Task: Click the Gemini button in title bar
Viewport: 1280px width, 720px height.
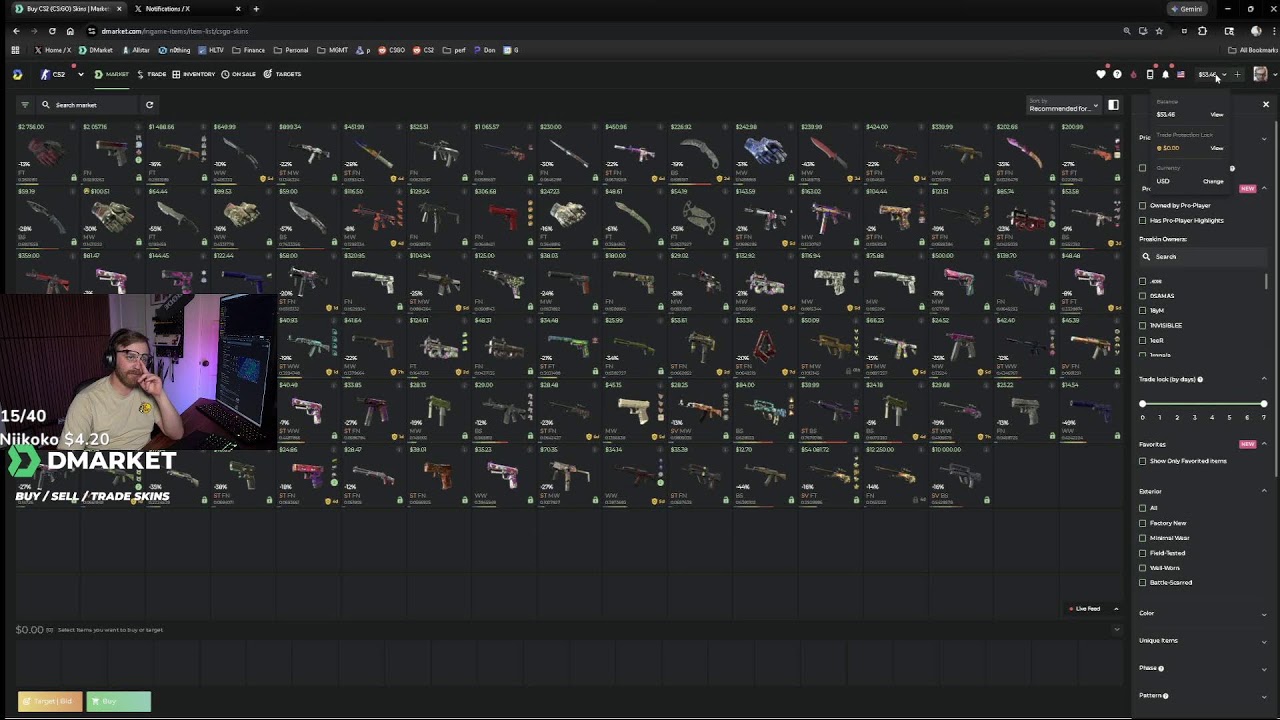Action: coord(1187,9)
